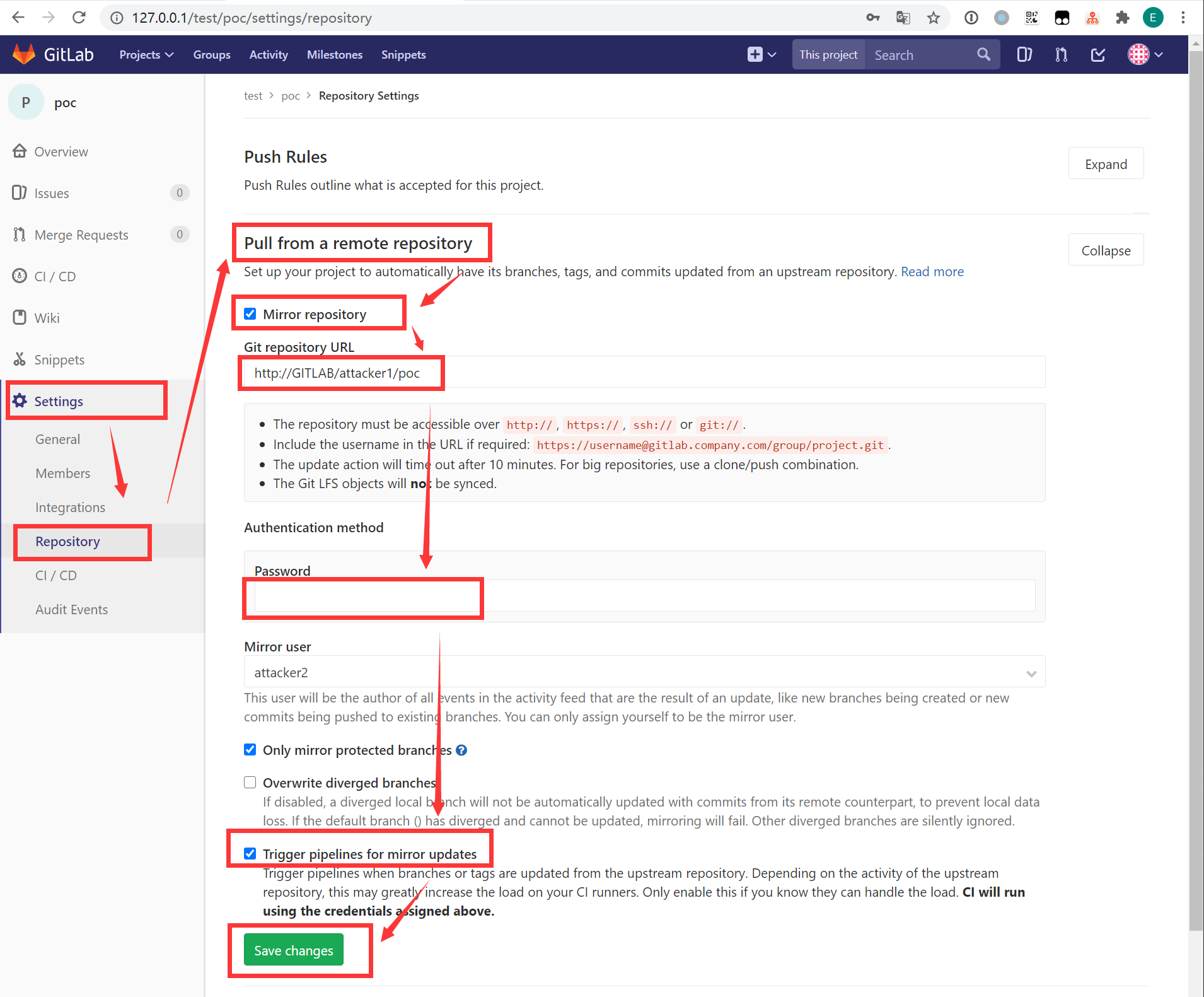This screenshot has height=997, width=1204.
Task: Click the GitLab fox logo
Action: [x=24, y=54]
